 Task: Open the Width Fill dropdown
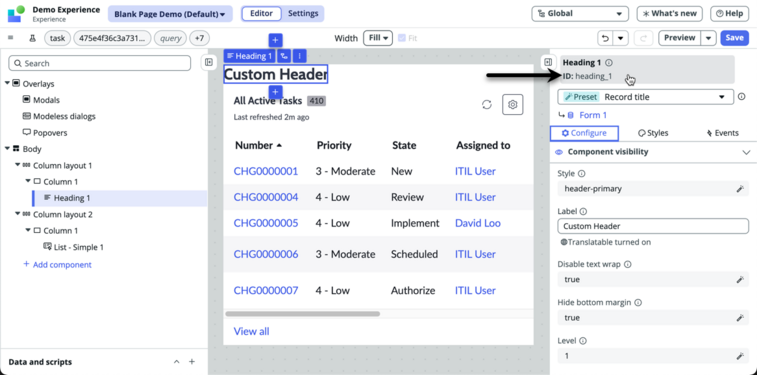tap(378, 38)
